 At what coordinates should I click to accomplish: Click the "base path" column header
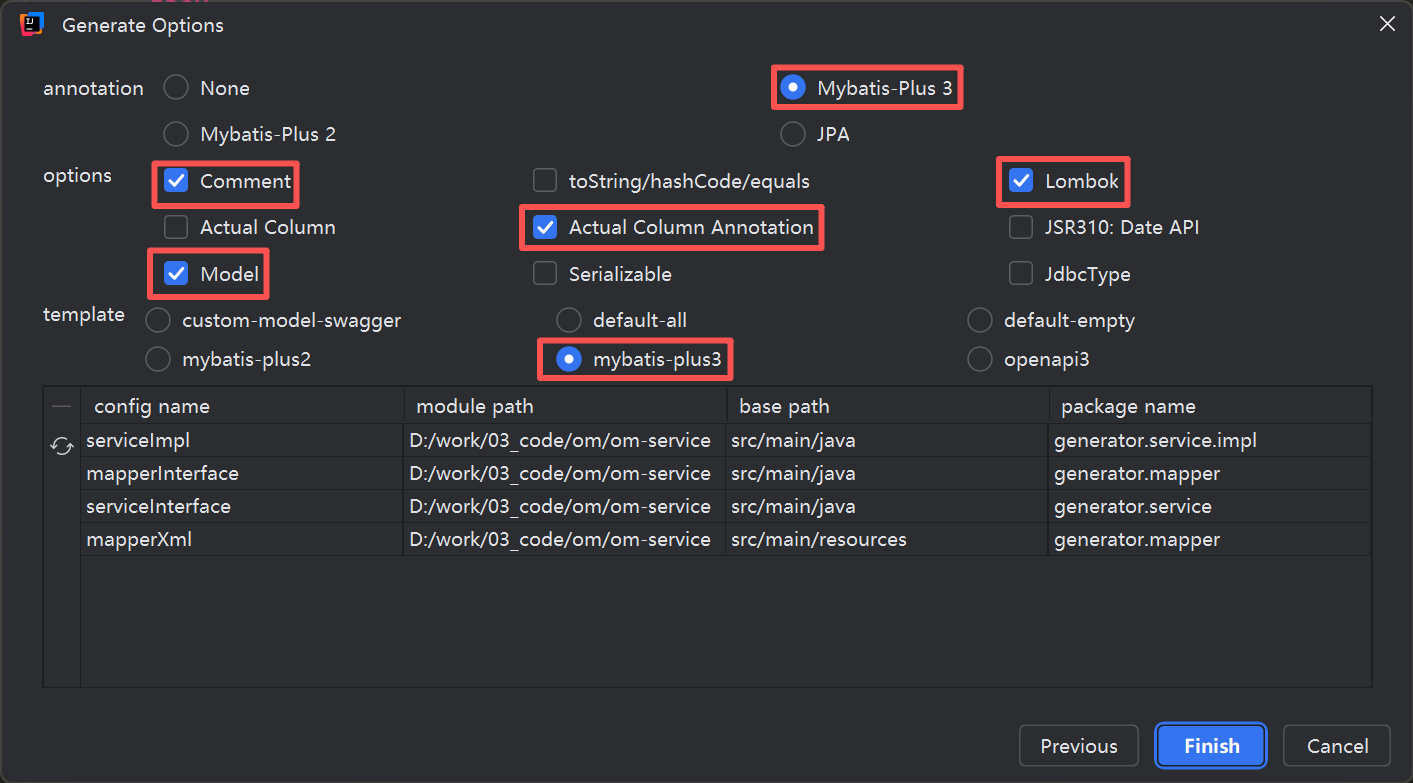(888, 406)
